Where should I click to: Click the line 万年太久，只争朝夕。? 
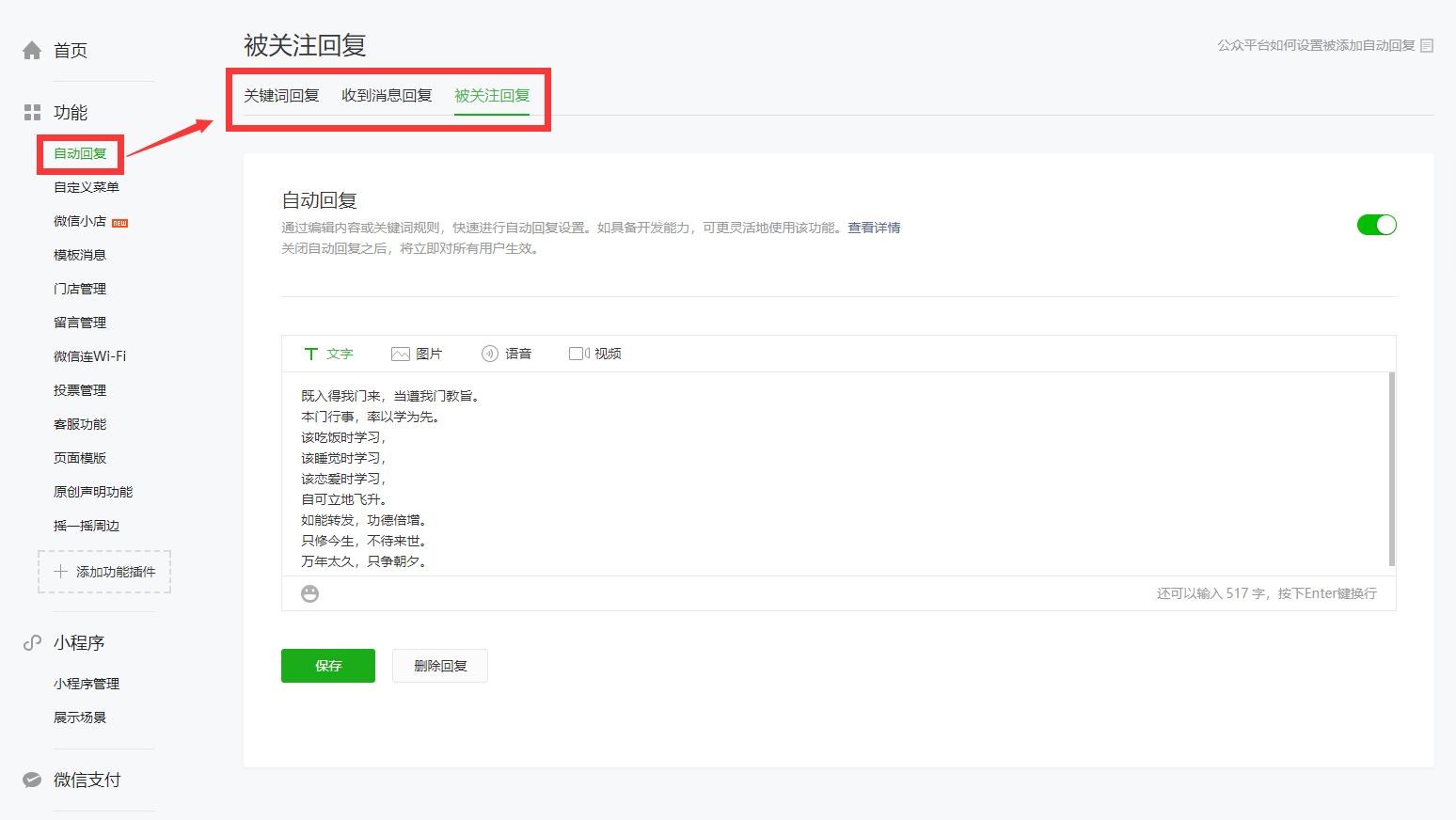pyautogui.click(x=364, y=561)
